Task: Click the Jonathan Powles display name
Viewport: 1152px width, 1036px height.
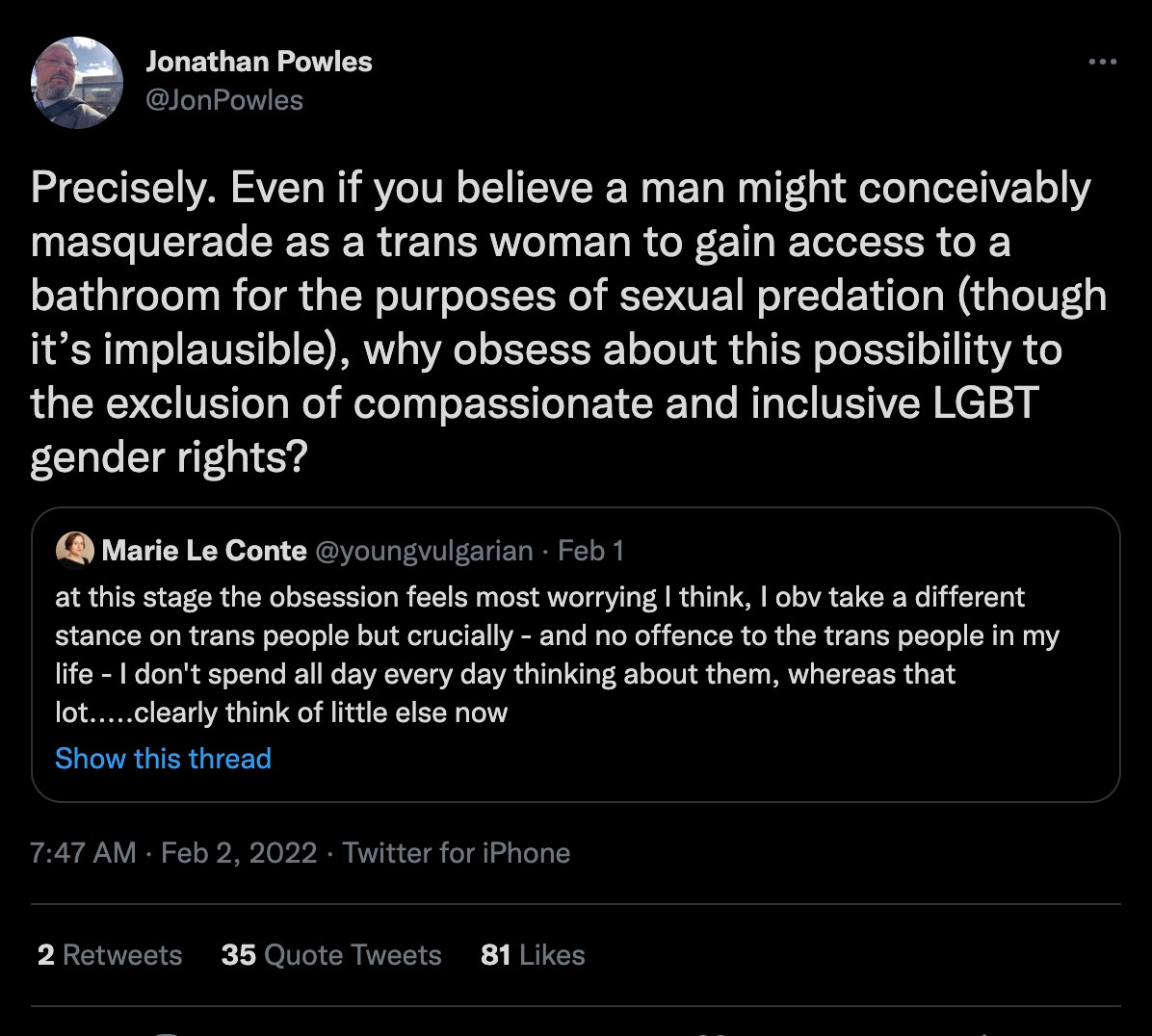Action: tap(258, 62)
